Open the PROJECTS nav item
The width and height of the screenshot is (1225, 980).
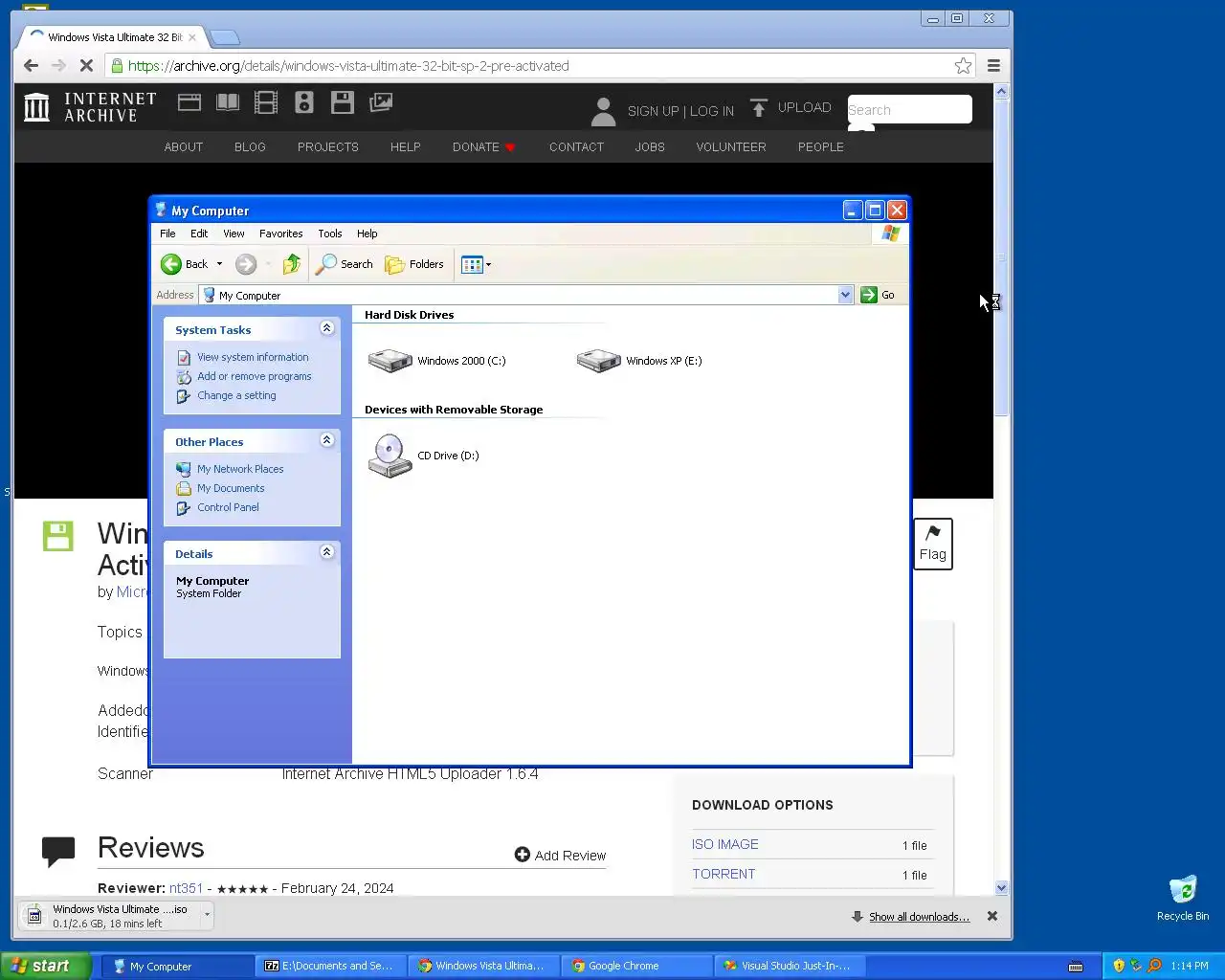pos(328,146)
